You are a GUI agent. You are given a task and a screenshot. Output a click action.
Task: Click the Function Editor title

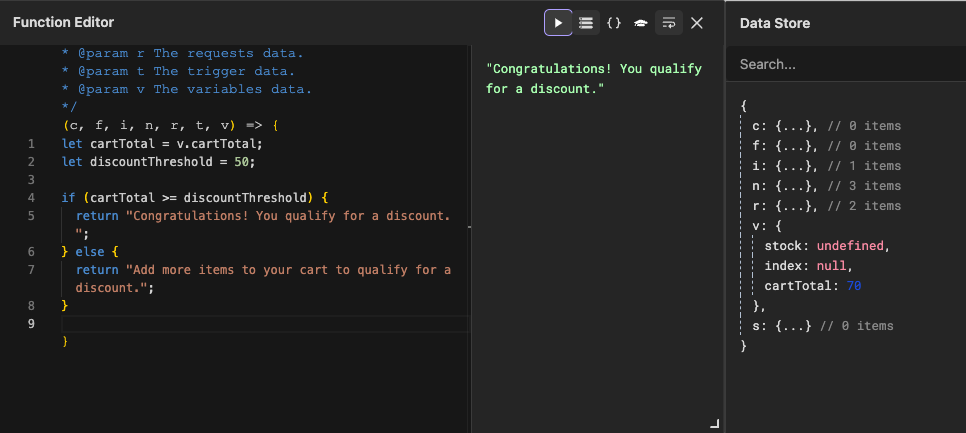[63, 23]
